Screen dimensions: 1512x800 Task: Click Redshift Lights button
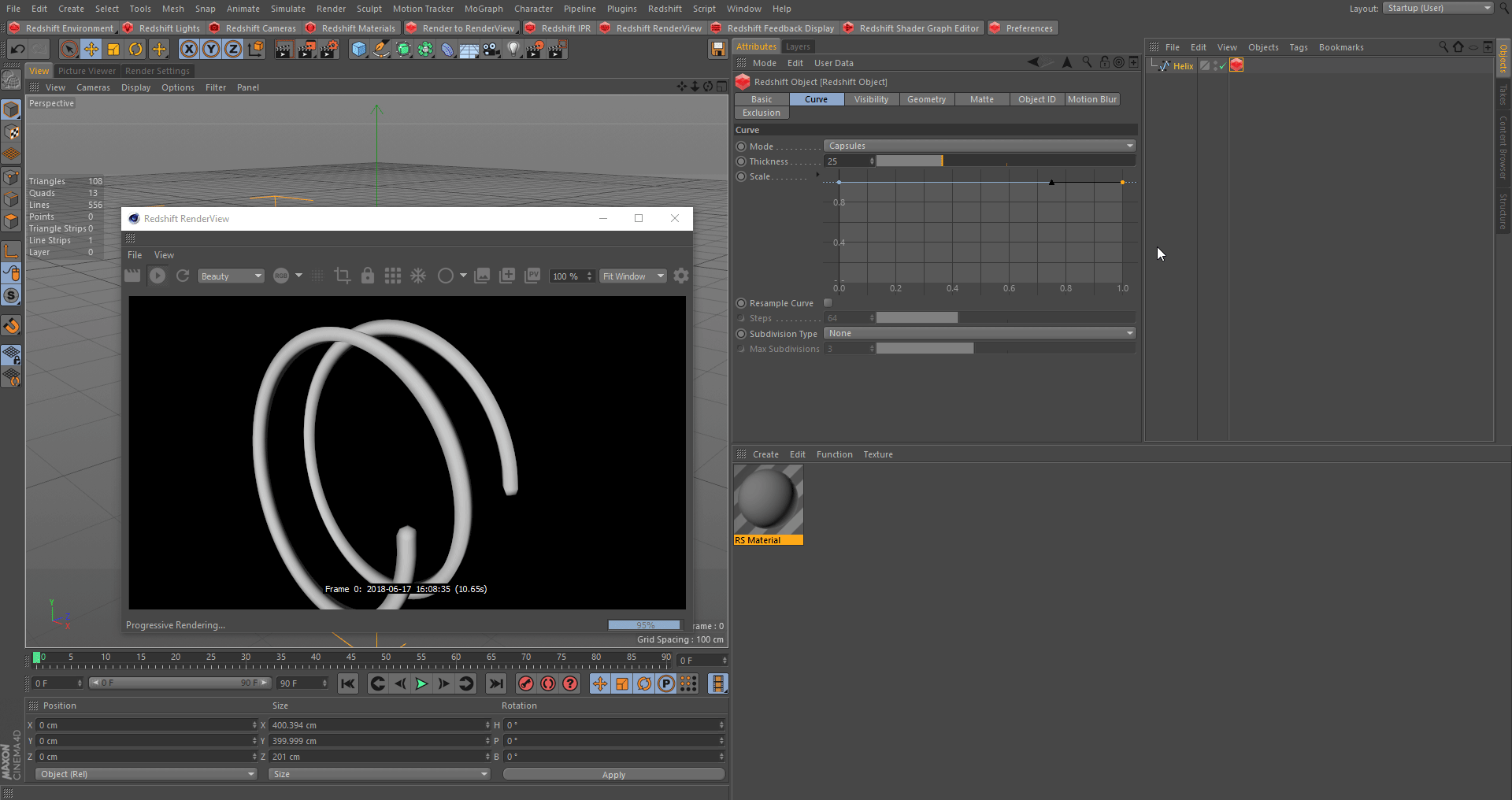(161, 28)
